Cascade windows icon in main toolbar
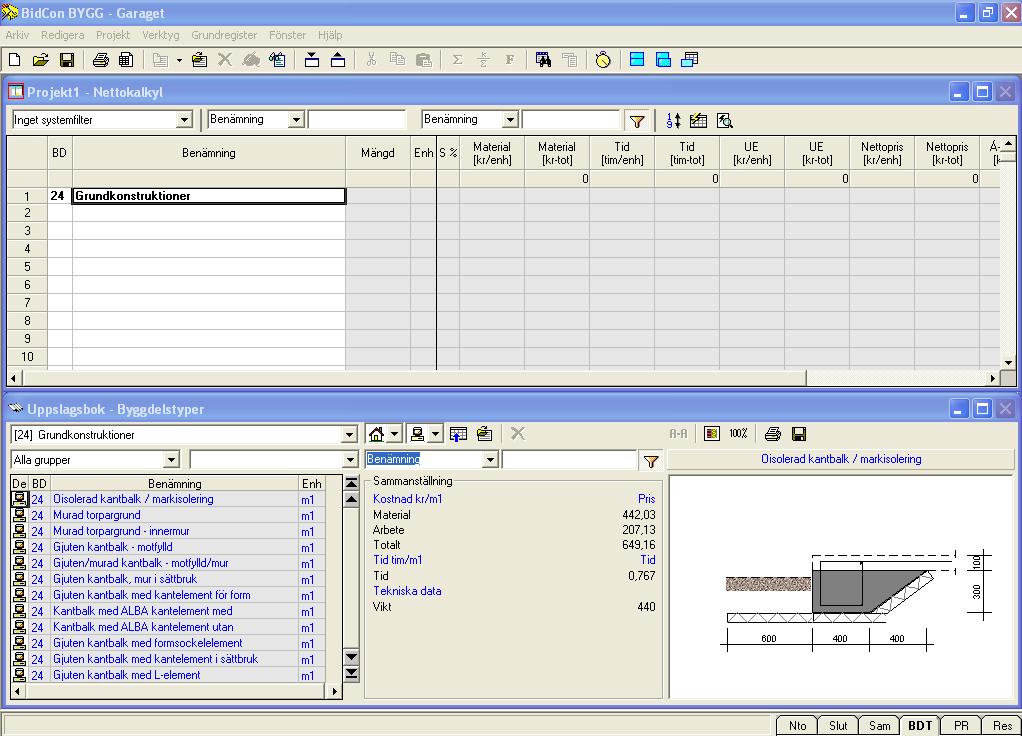1022x736 pixels. tap(689, 60)
